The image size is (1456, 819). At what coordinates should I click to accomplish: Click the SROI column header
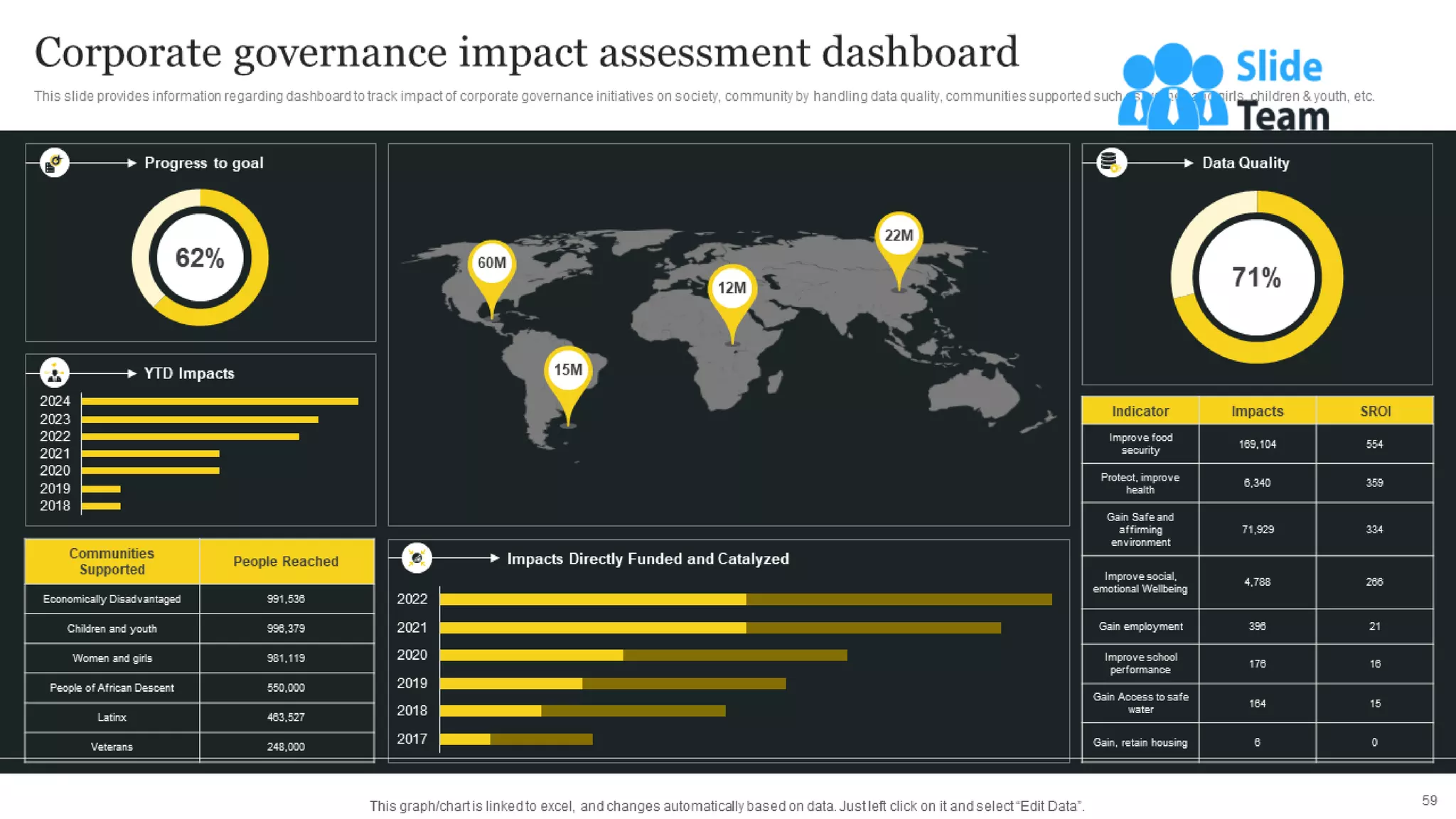tap(1374, 411)
